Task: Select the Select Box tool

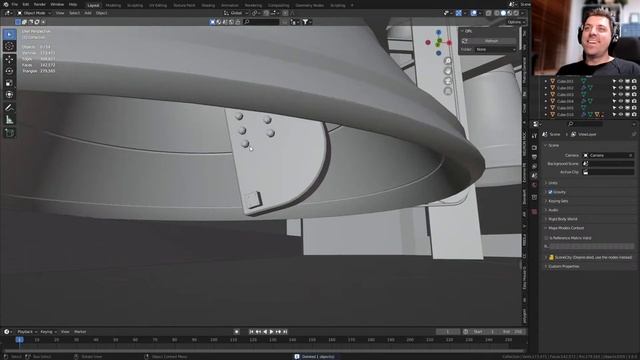Action: [x=9, y=35]
